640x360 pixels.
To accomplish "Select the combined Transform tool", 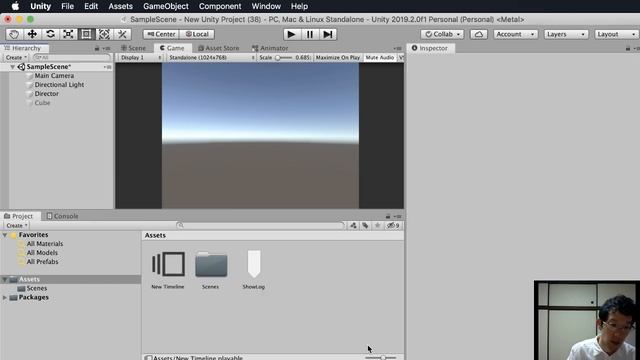I will pos(104,34).
